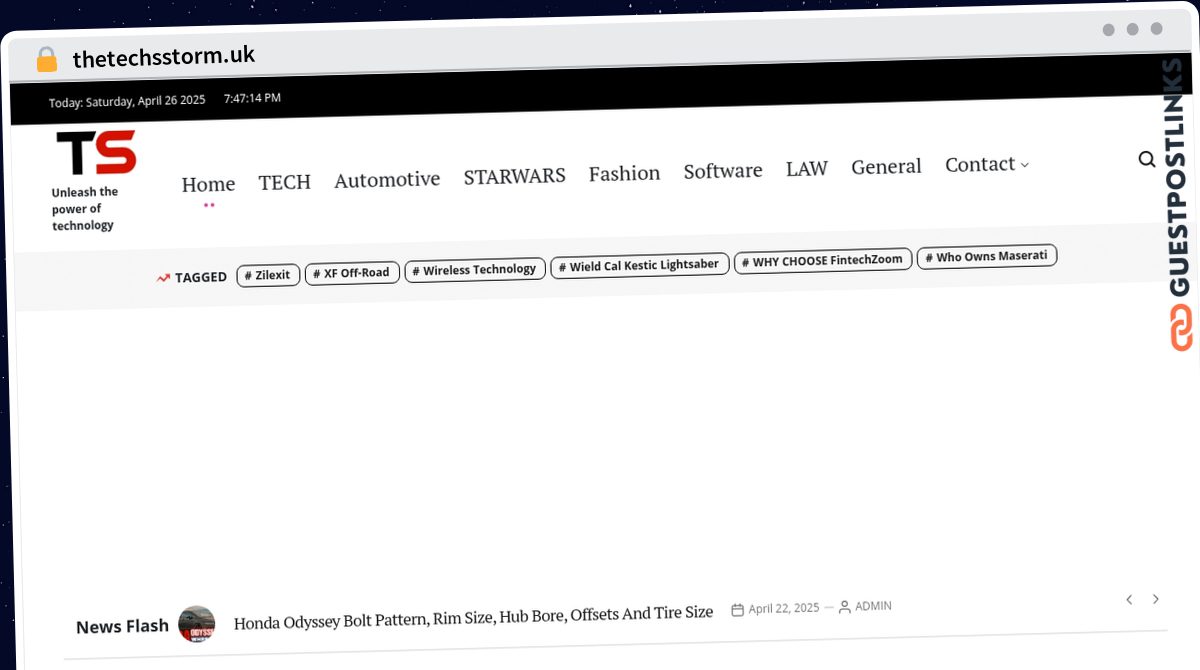1200x670 pixels.
Task: Go to the TECH menu section
Action: 284,182
